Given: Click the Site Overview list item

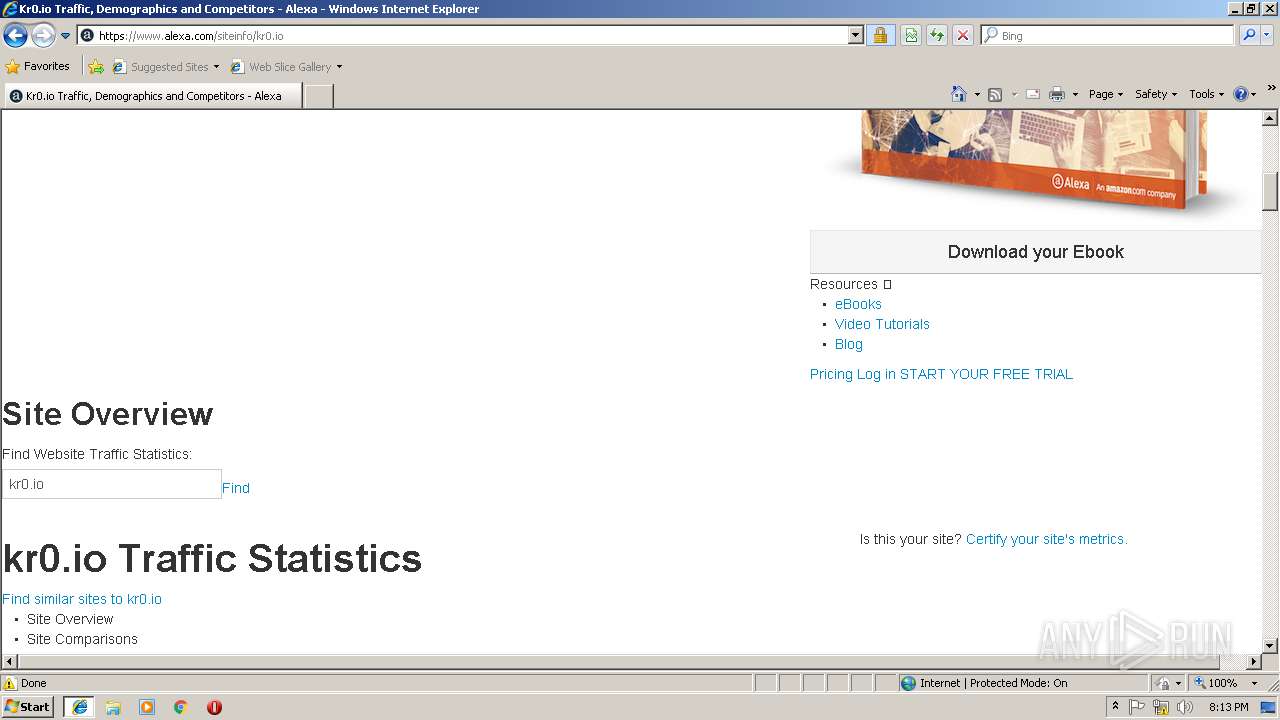Looking at the screenshot, I should (x=70, y=619).
